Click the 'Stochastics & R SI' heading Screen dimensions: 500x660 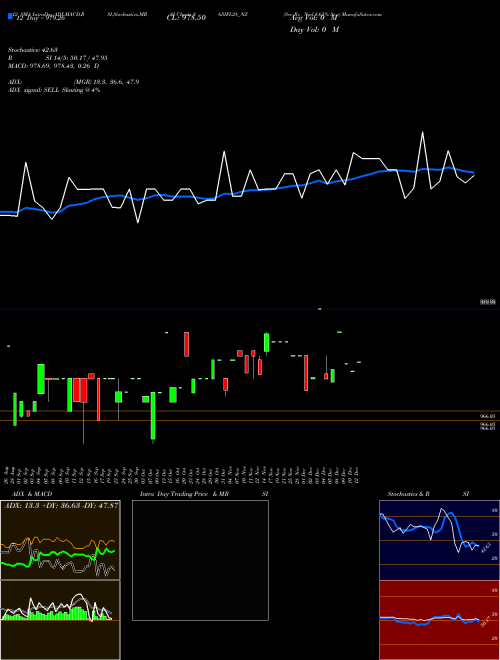tap(428, 494)
